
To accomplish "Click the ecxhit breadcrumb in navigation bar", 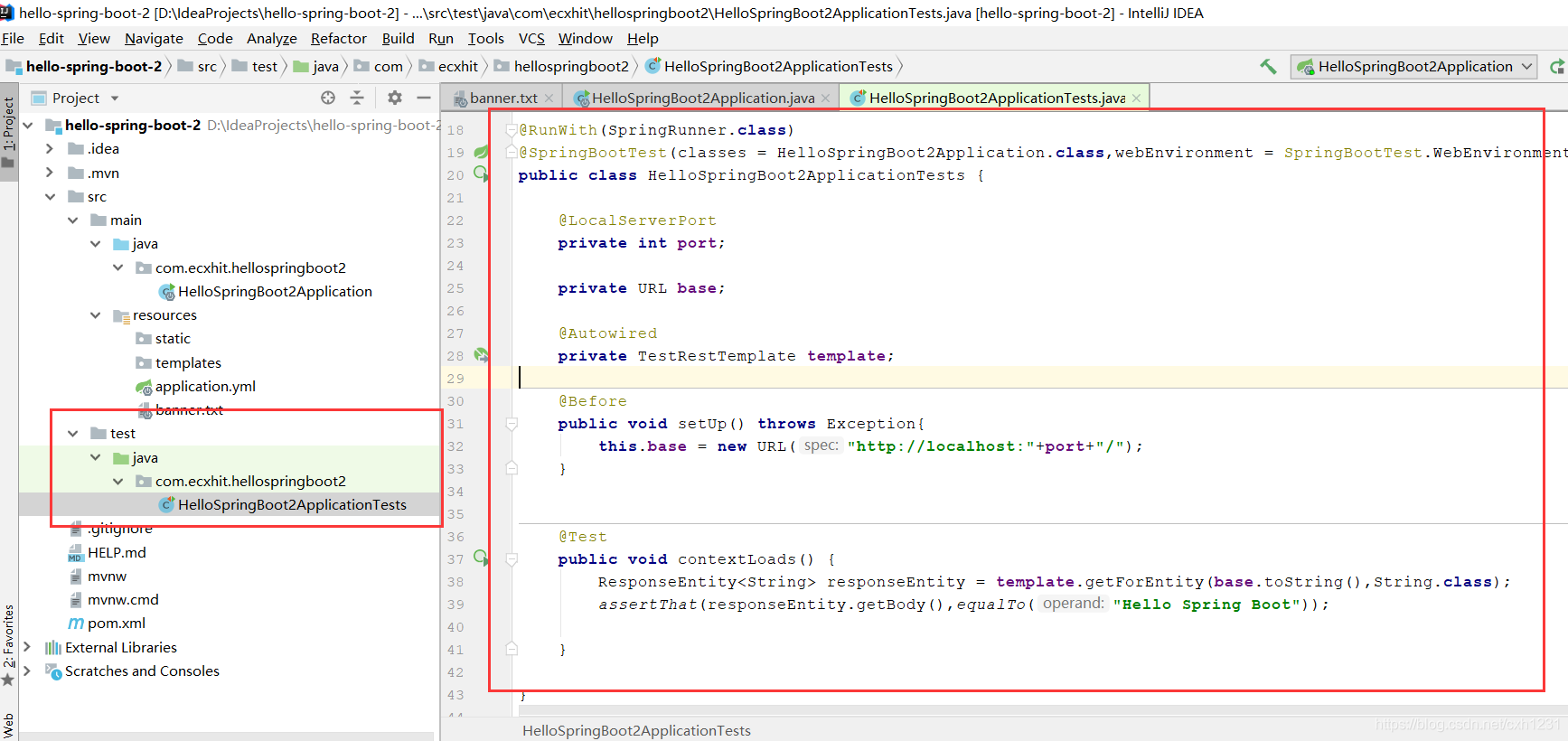I will click(448, 66).
